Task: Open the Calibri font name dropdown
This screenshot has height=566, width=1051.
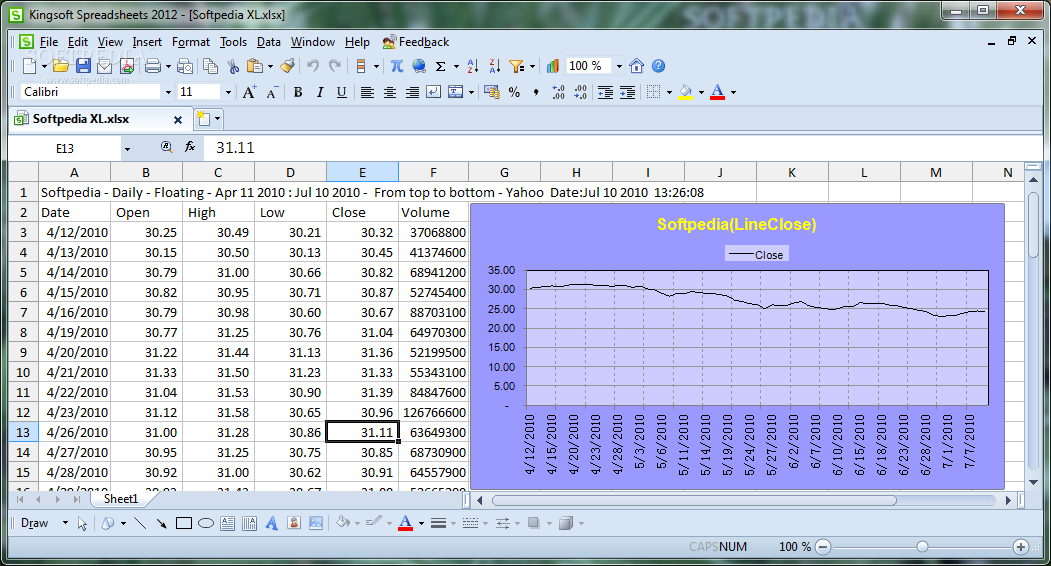Action: [x=168, y=92]
